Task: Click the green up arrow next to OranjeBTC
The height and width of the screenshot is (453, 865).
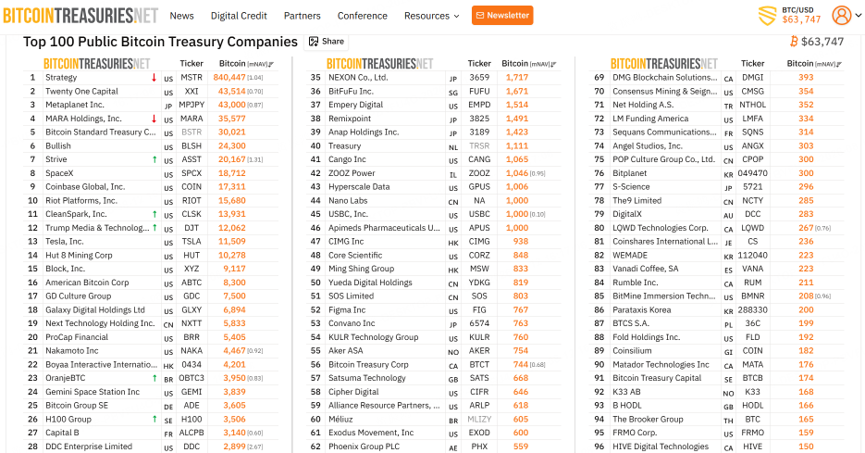Action: pos(154,378)
